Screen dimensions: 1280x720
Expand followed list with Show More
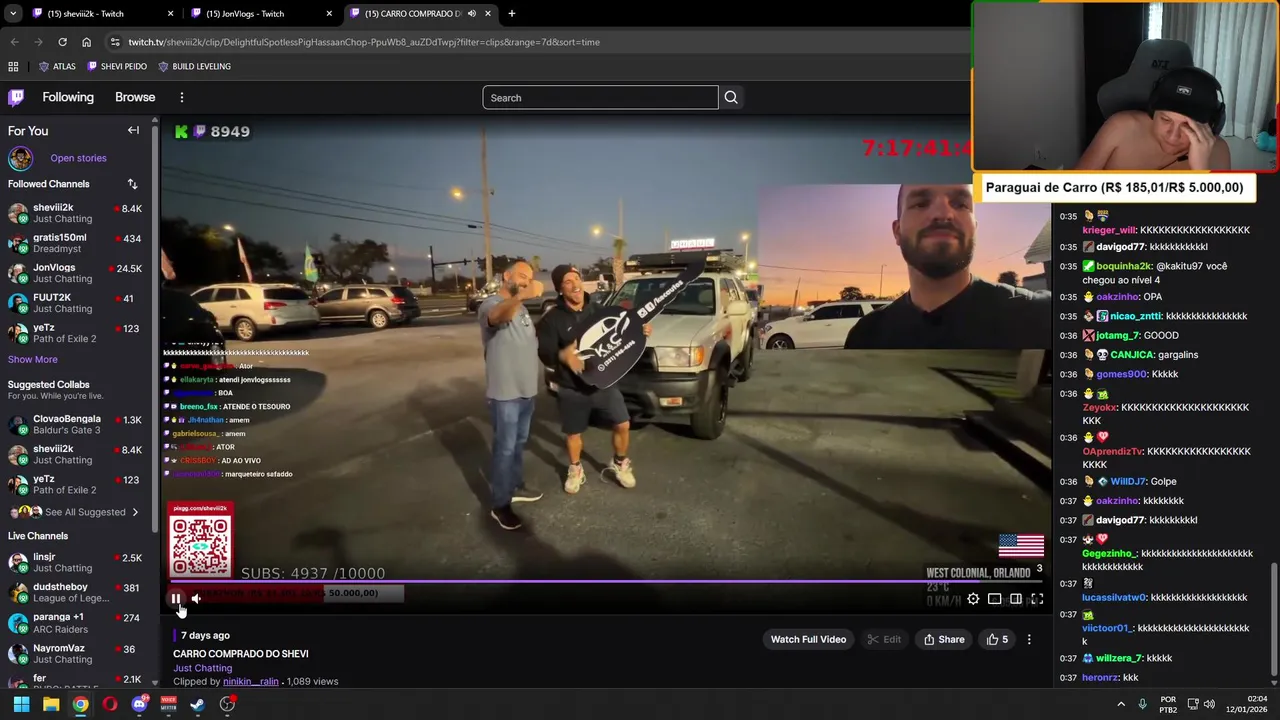[33, 359]
